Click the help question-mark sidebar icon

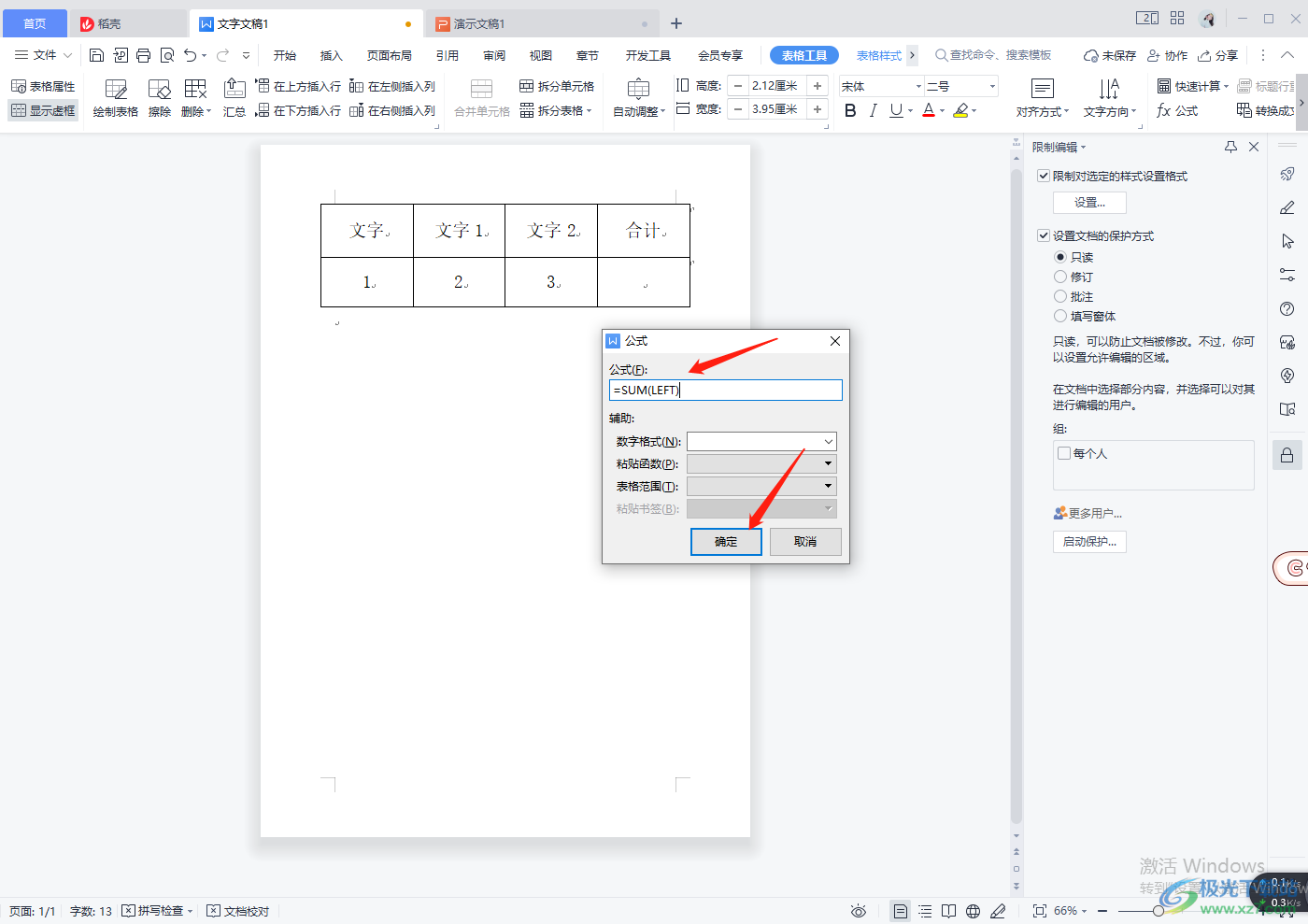[1287, 309]
